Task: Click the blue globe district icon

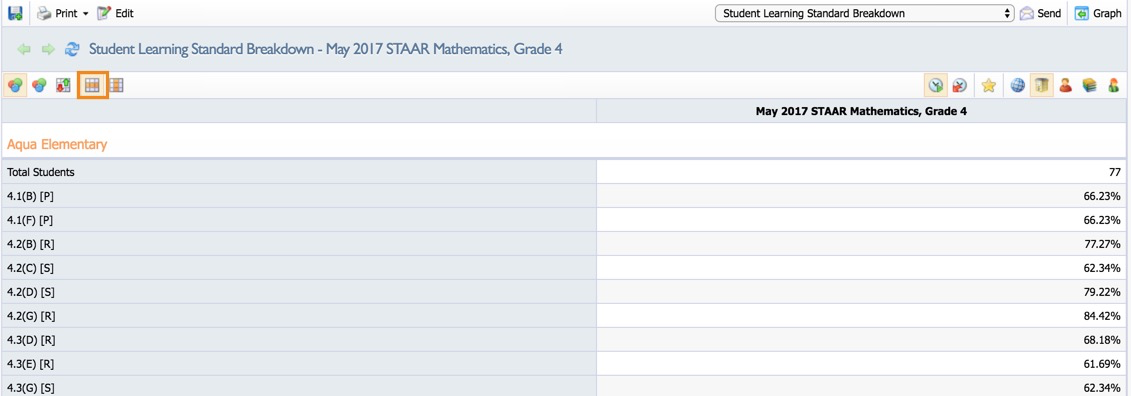Action: click(1018, 85)
